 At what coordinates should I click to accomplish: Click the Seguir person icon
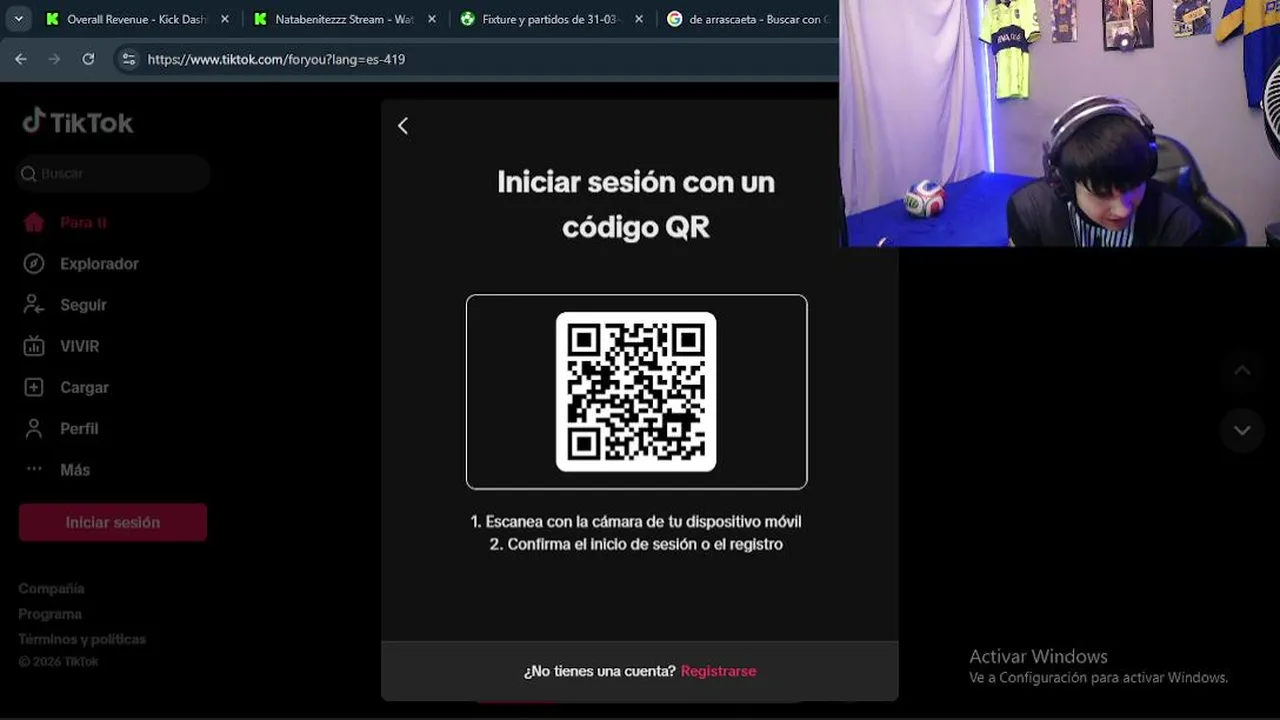pos(34,305)
